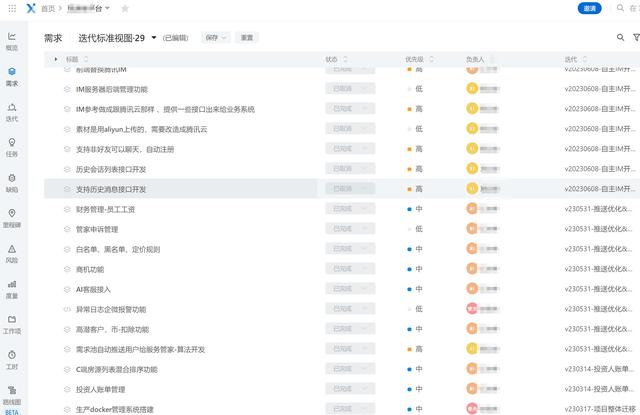
Task: Sort by the 迭代 column sort icon
Action: click(x=584, y=59)
